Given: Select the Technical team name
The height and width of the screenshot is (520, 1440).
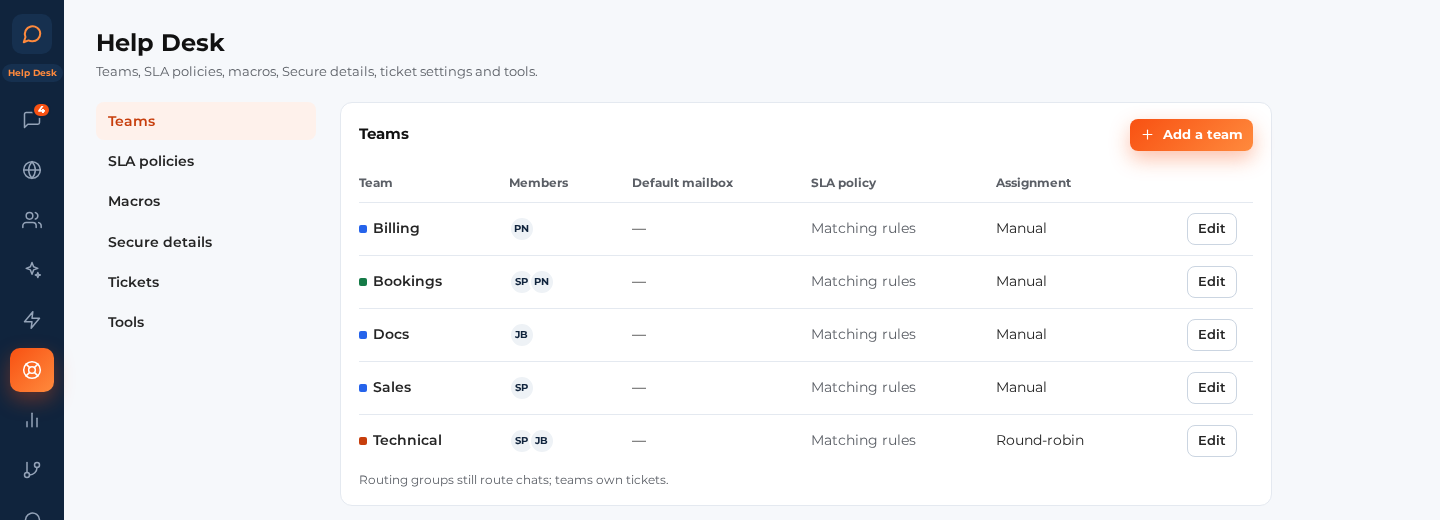Looking at the screenshot, I should point(407,440).
